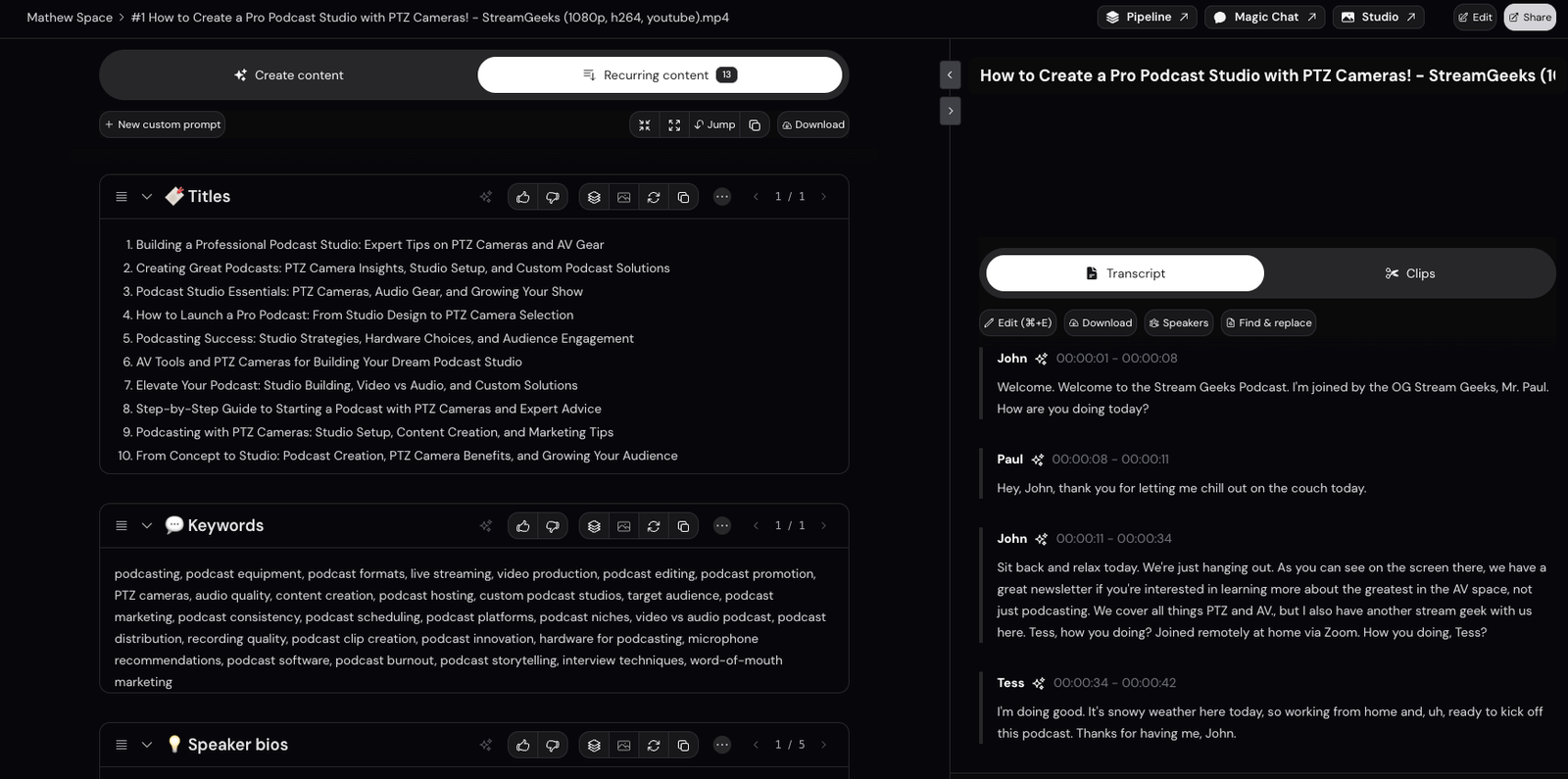Click thumbs up on the Titles section

(523, 197)
